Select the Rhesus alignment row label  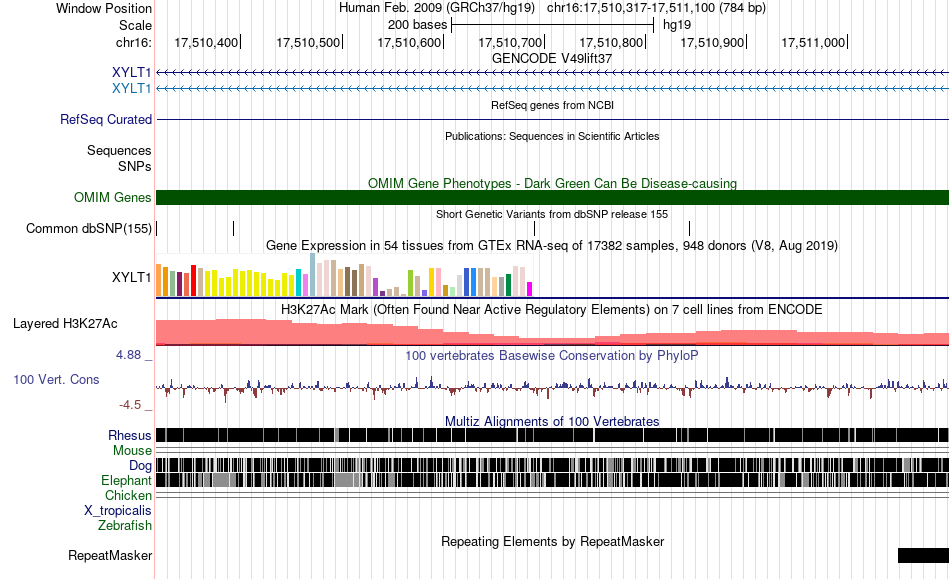[130, 435]
